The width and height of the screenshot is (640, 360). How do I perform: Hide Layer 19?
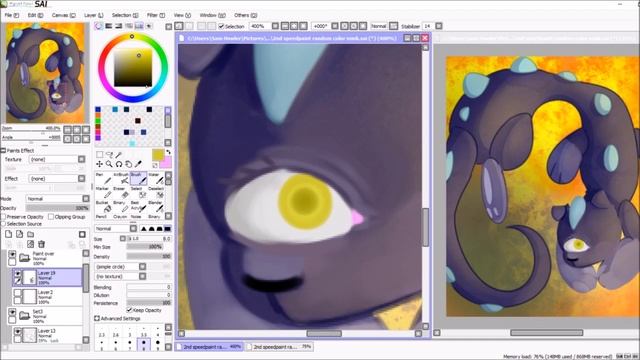tap(18, 274)
